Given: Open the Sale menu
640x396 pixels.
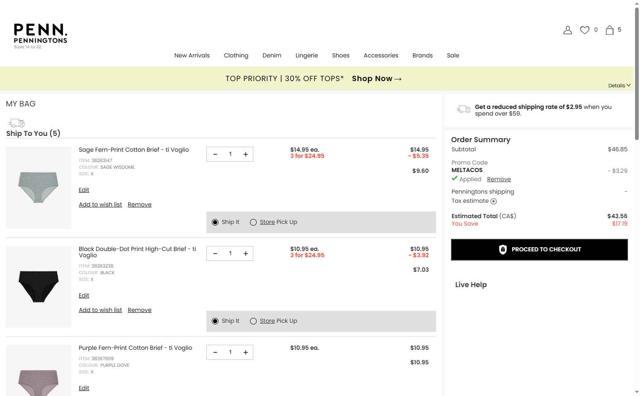Looking at the screenshot, I should [453, 56].
